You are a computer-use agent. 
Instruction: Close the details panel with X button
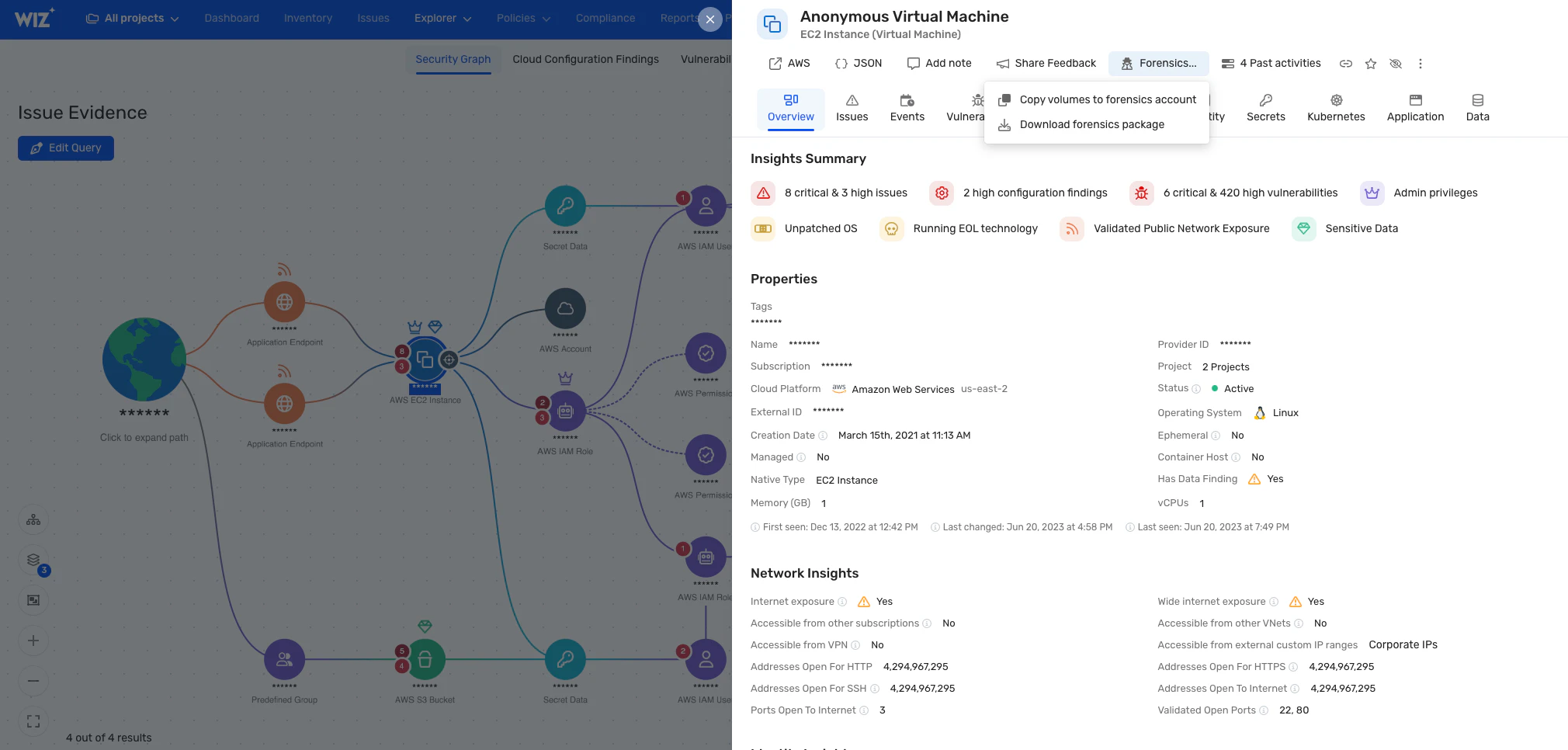click(709, 19)
